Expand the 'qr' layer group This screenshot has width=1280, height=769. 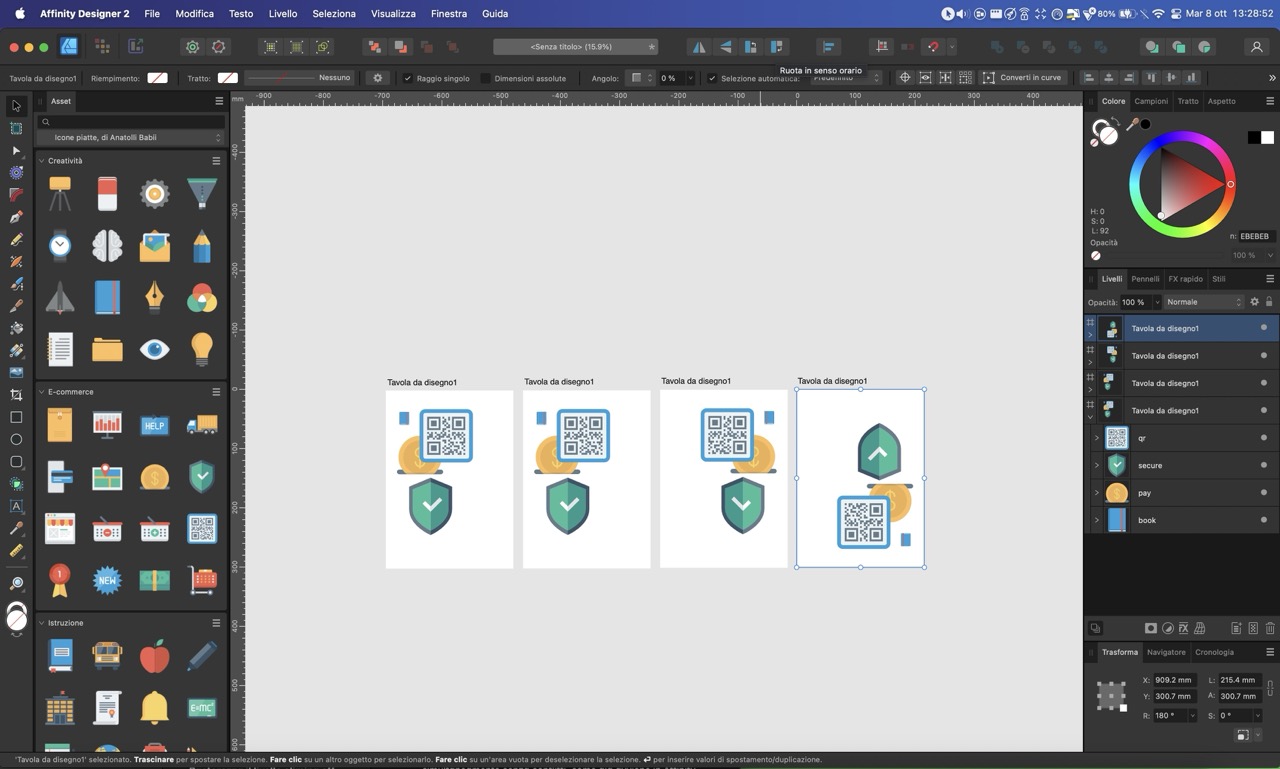click(x=1097, y=438)
